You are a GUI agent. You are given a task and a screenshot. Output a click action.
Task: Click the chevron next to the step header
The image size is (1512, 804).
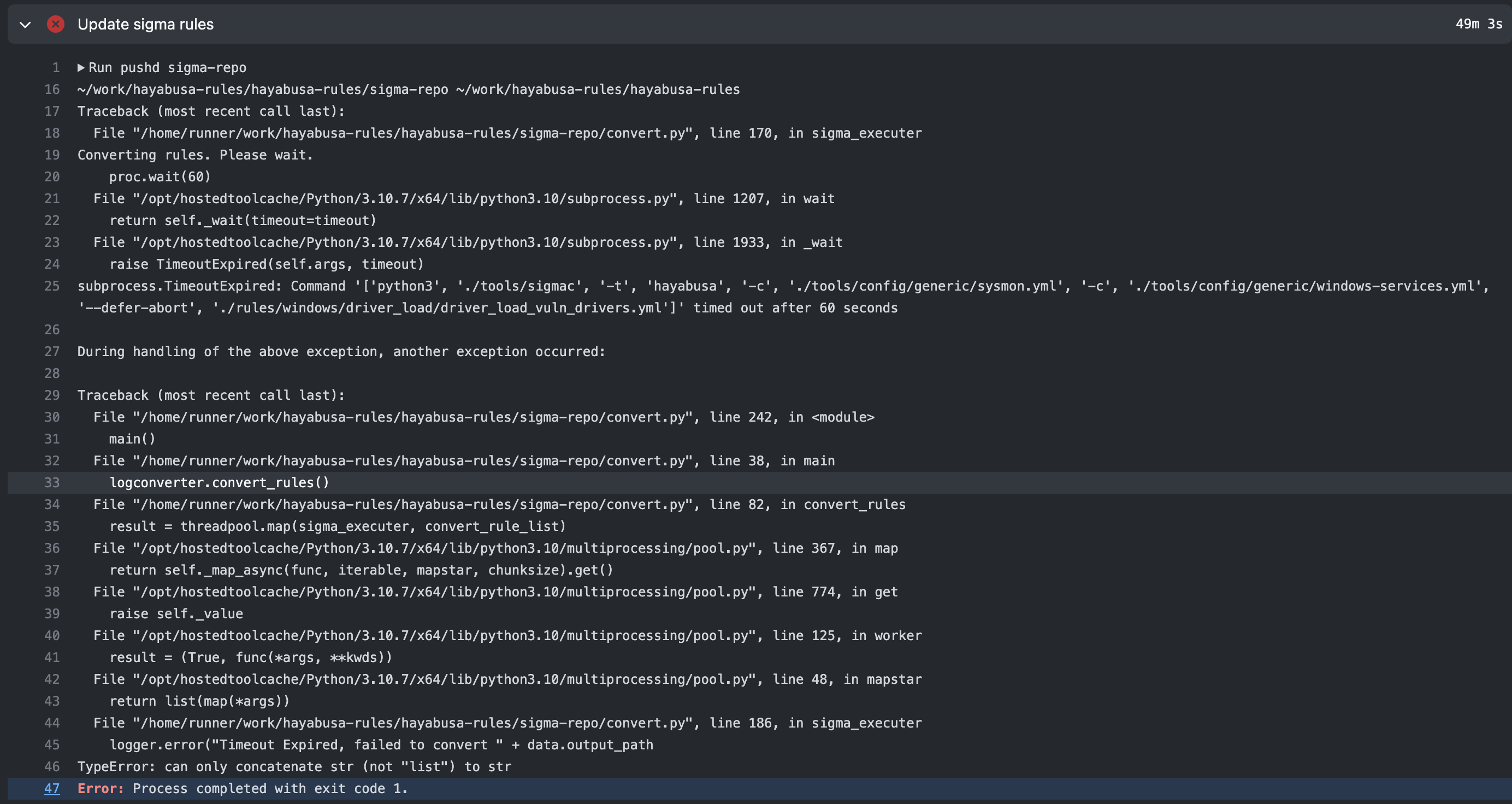pos(25,24)
